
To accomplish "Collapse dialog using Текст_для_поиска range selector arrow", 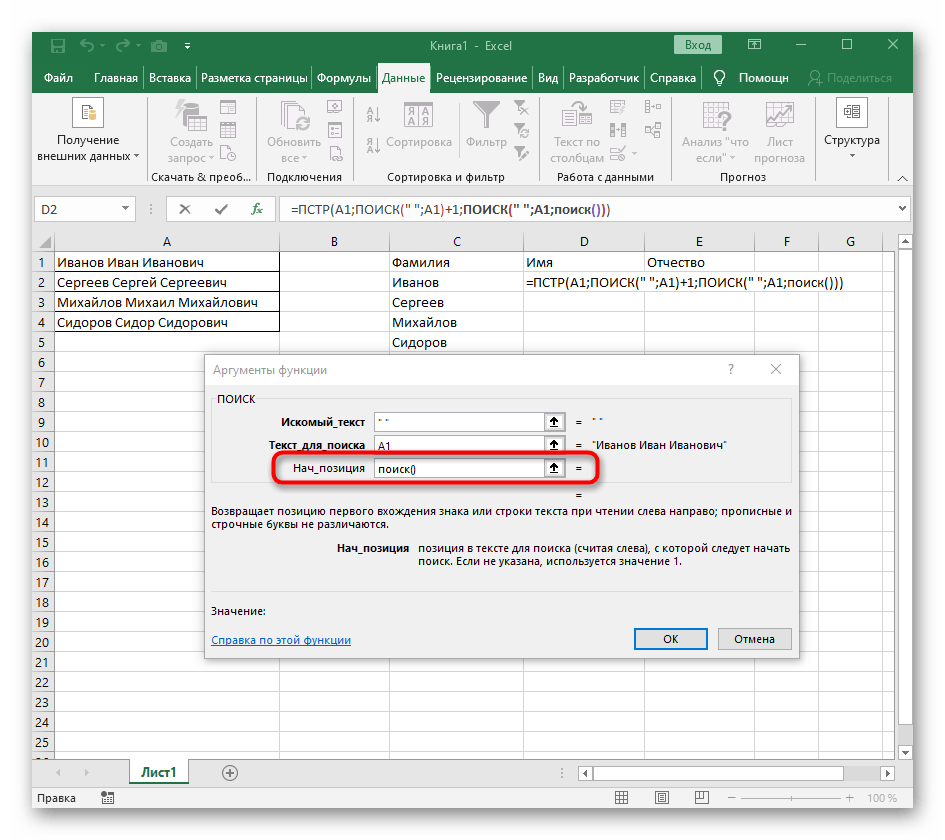I will (553, 444).
